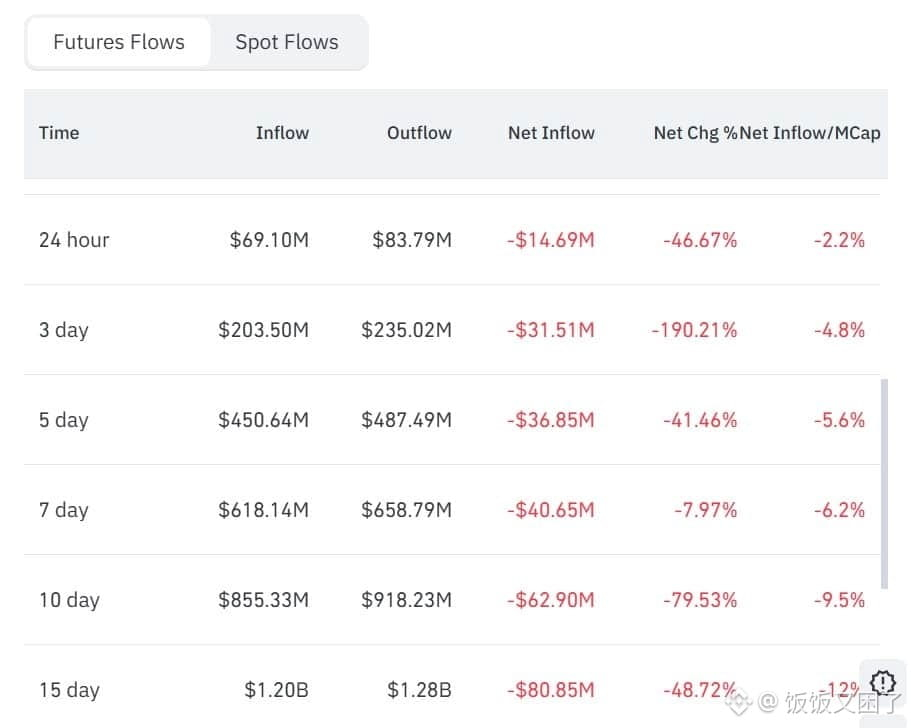Click the 10 day row label
The height and width of the screenshot is (728, 911).
pos(69,600)
